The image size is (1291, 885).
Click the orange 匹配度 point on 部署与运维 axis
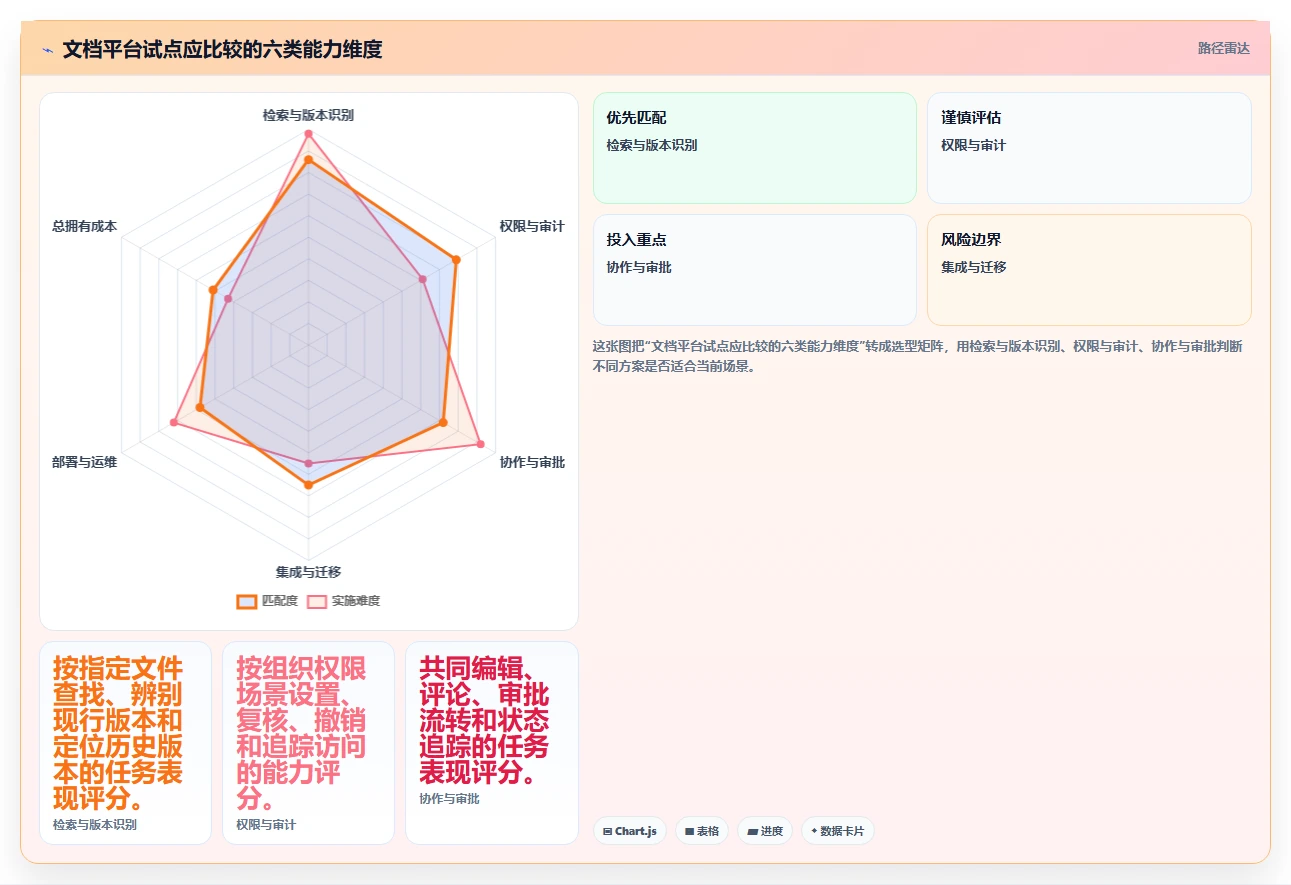[x=200, y=407]
